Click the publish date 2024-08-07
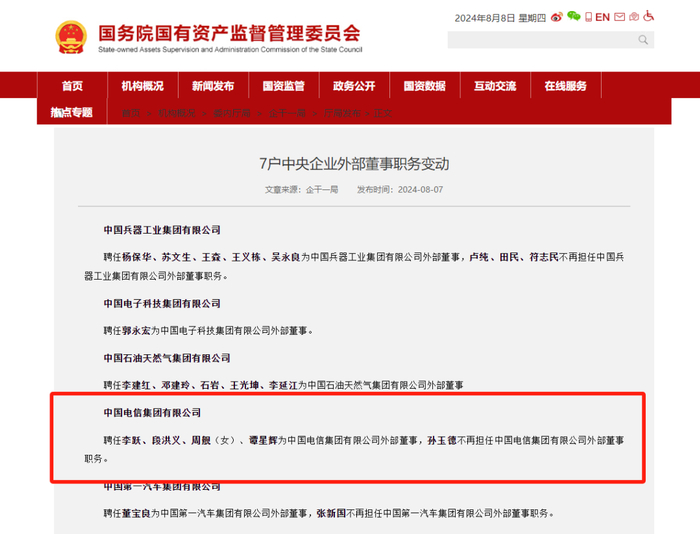 point(421,190)
